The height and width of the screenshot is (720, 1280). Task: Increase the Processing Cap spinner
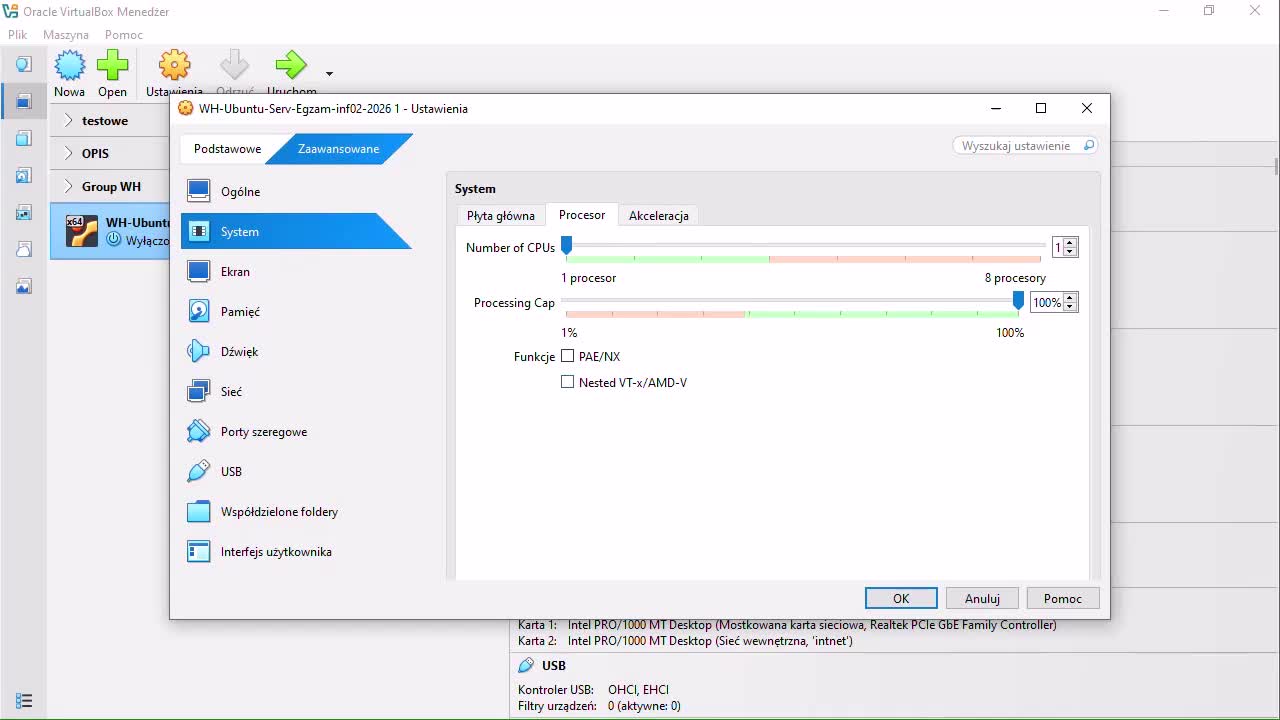pos(1070,298)
